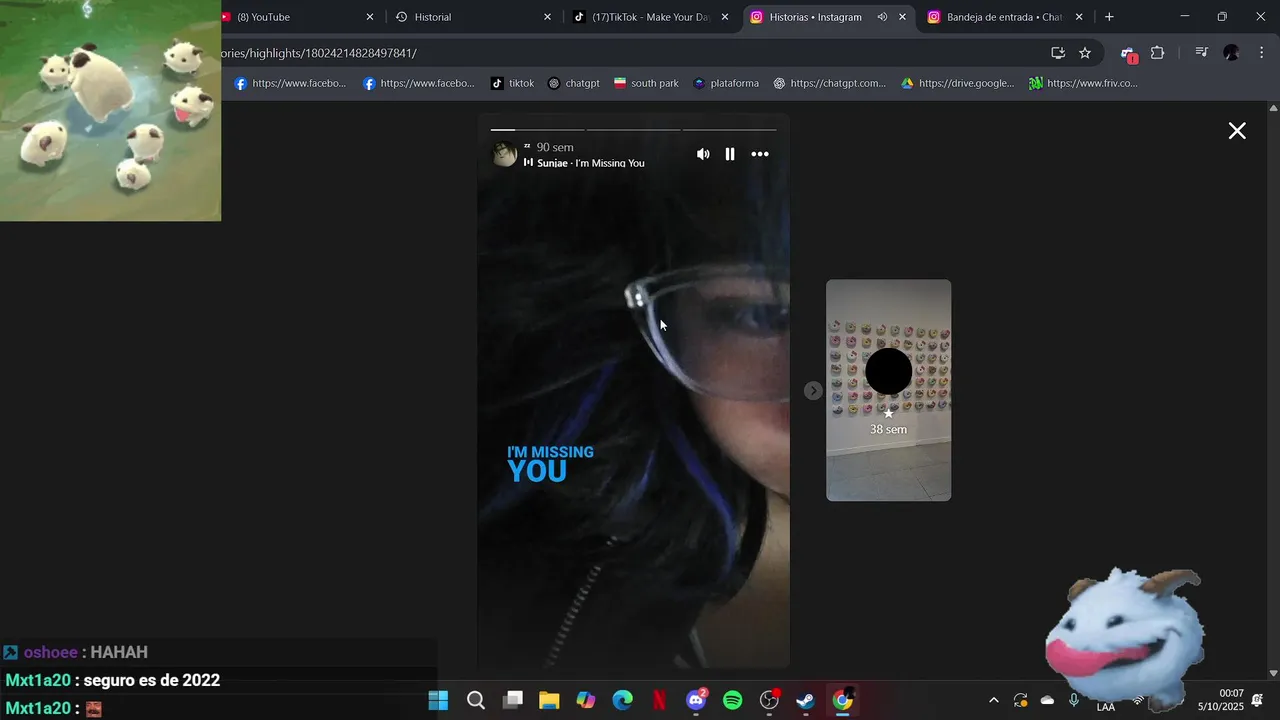
Task: Click the microphone tray icon
Action: click(1074, 701)
